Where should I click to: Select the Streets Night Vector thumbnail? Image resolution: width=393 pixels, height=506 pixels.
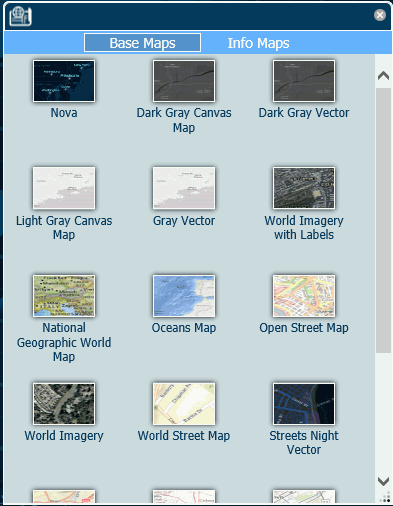coord(304,404)
